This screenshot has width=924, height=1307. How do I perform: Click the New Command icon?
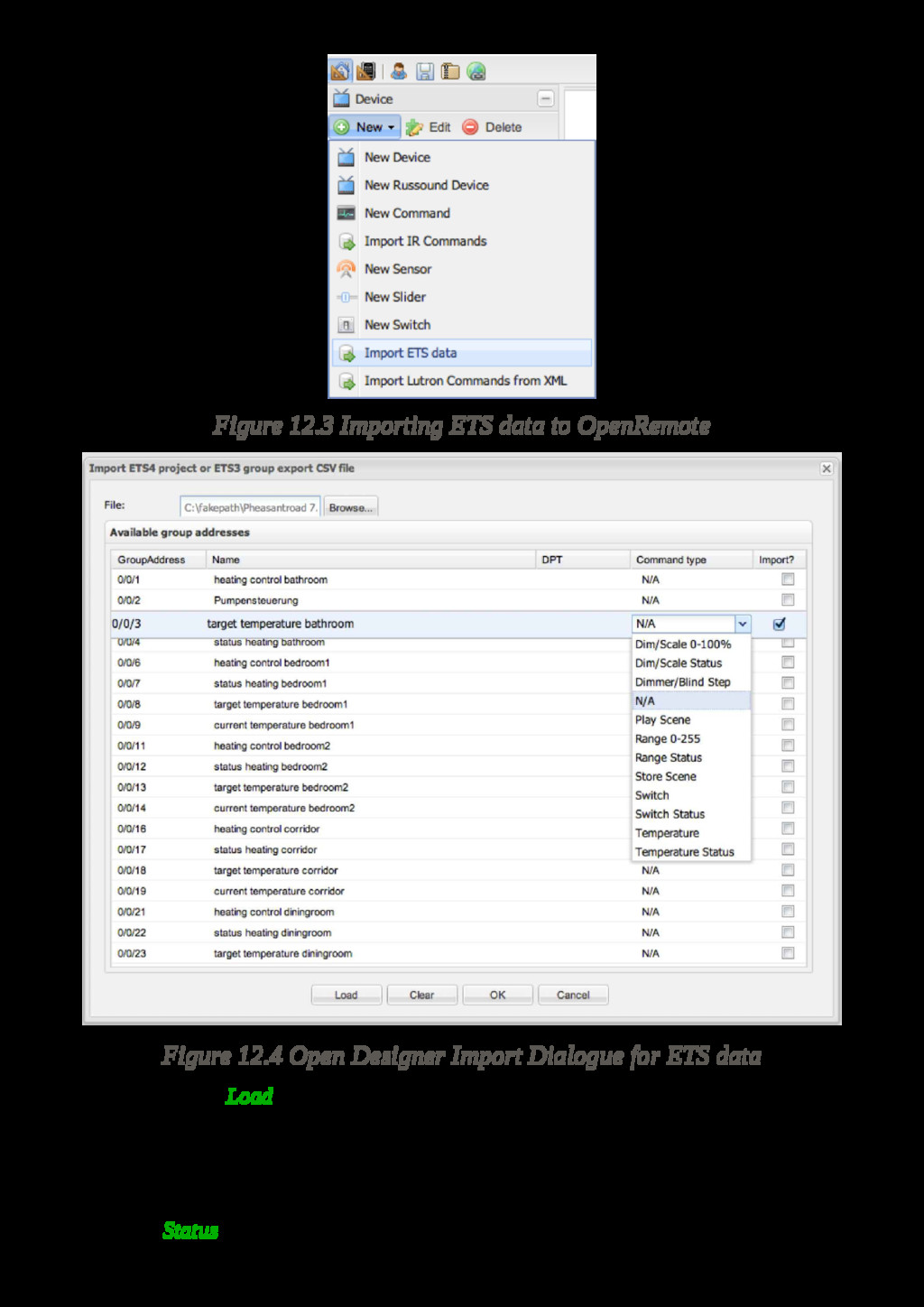pyautogui.click(x=346, y=214)
